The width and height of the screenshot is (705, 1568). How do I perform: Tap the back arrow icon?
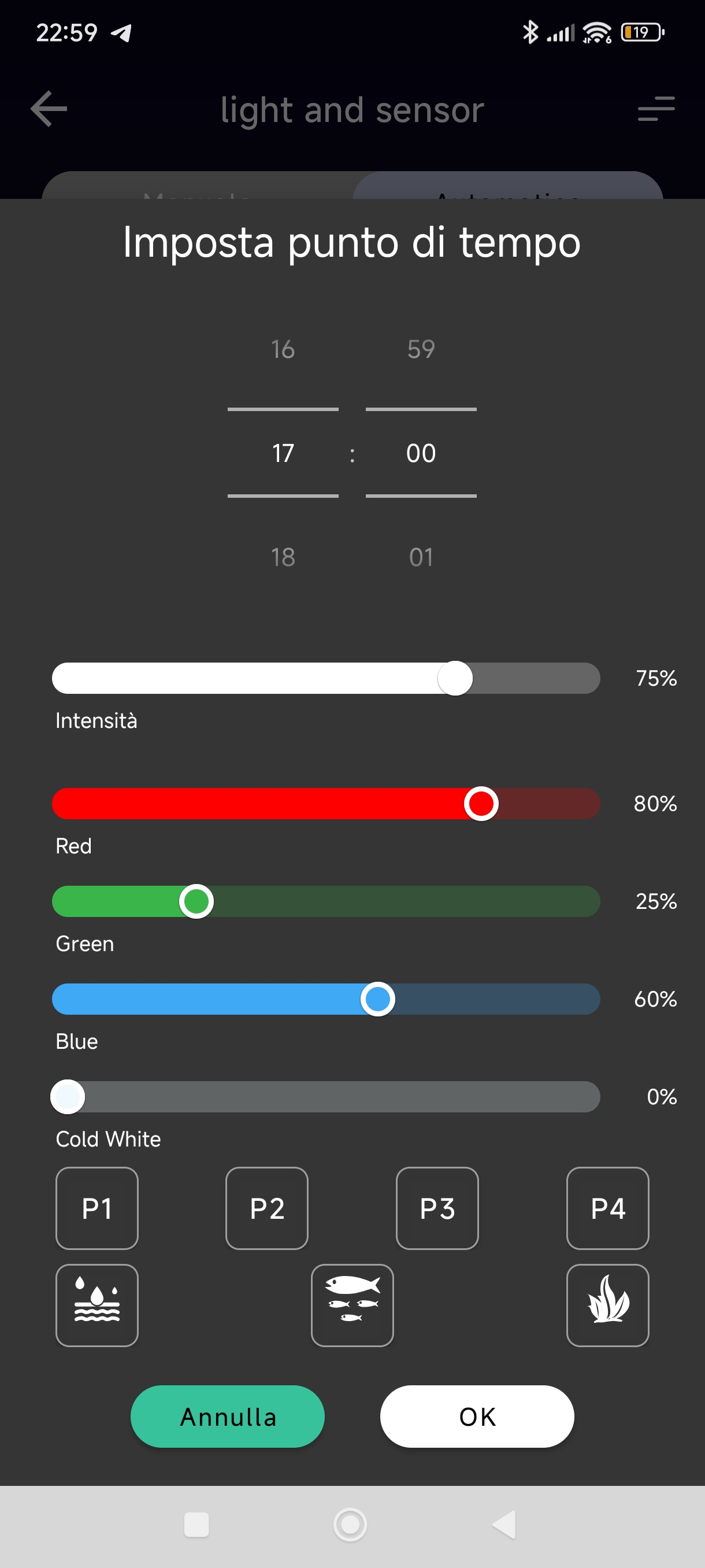(49, 109)
